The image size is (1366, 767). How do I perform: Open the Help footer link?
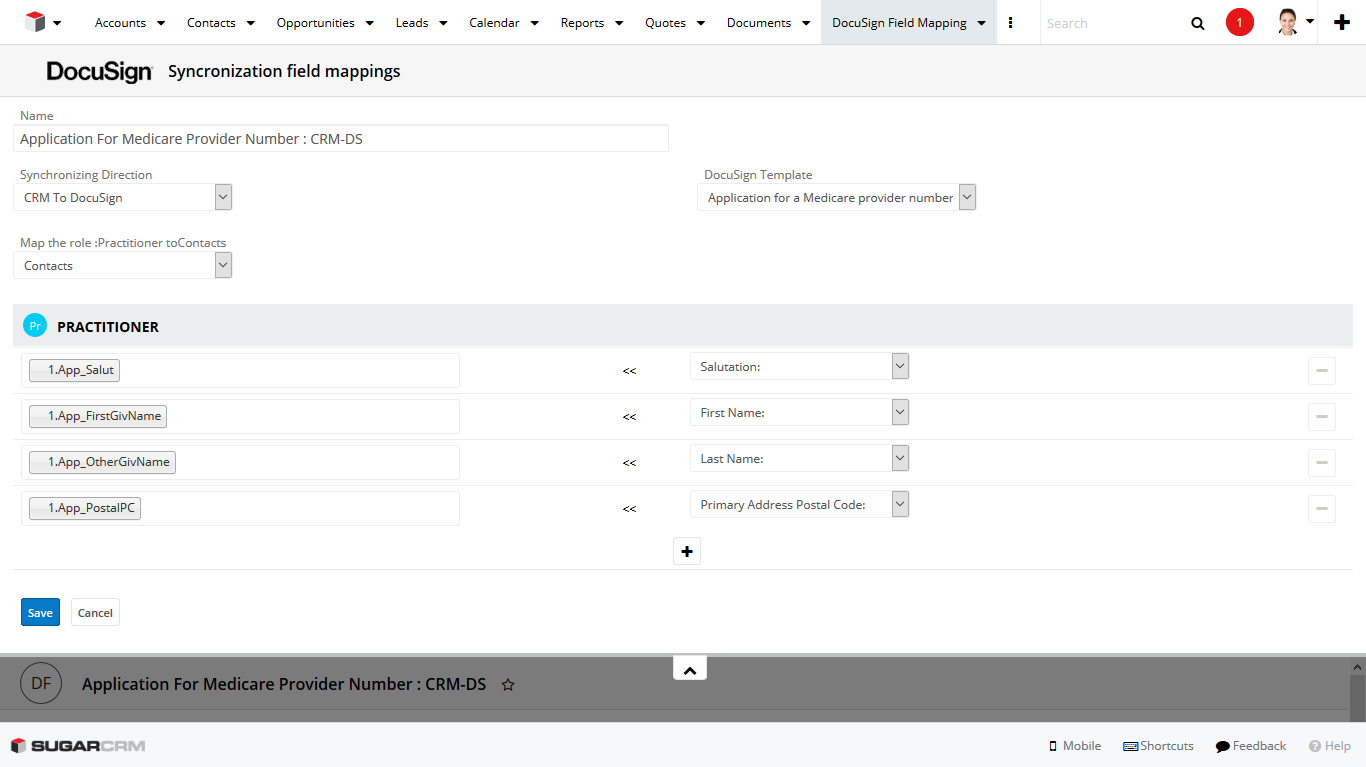(x=1330, y=746)
